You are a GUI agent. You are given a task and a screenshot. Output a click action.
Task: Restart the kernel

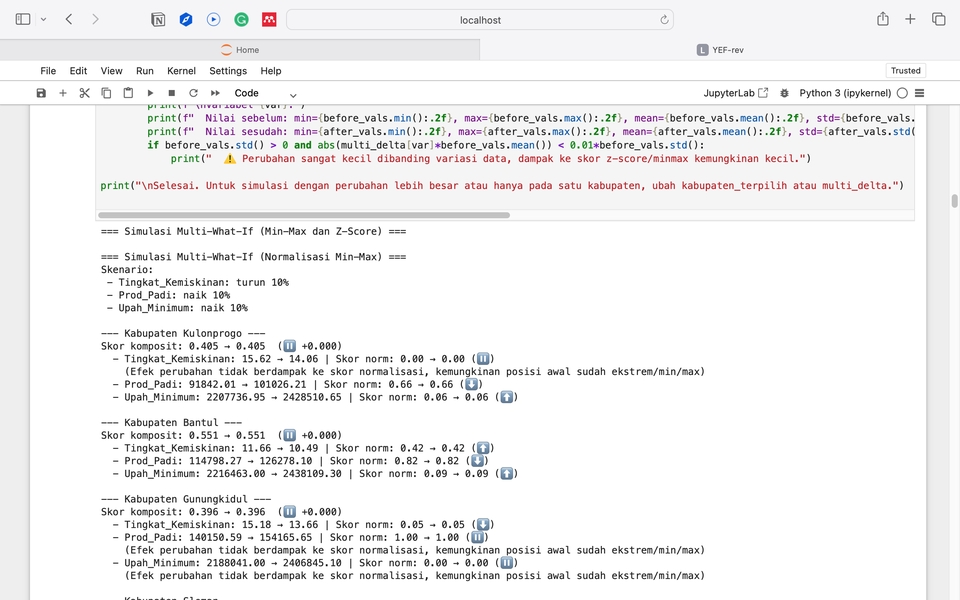click(x=193, y=93)
